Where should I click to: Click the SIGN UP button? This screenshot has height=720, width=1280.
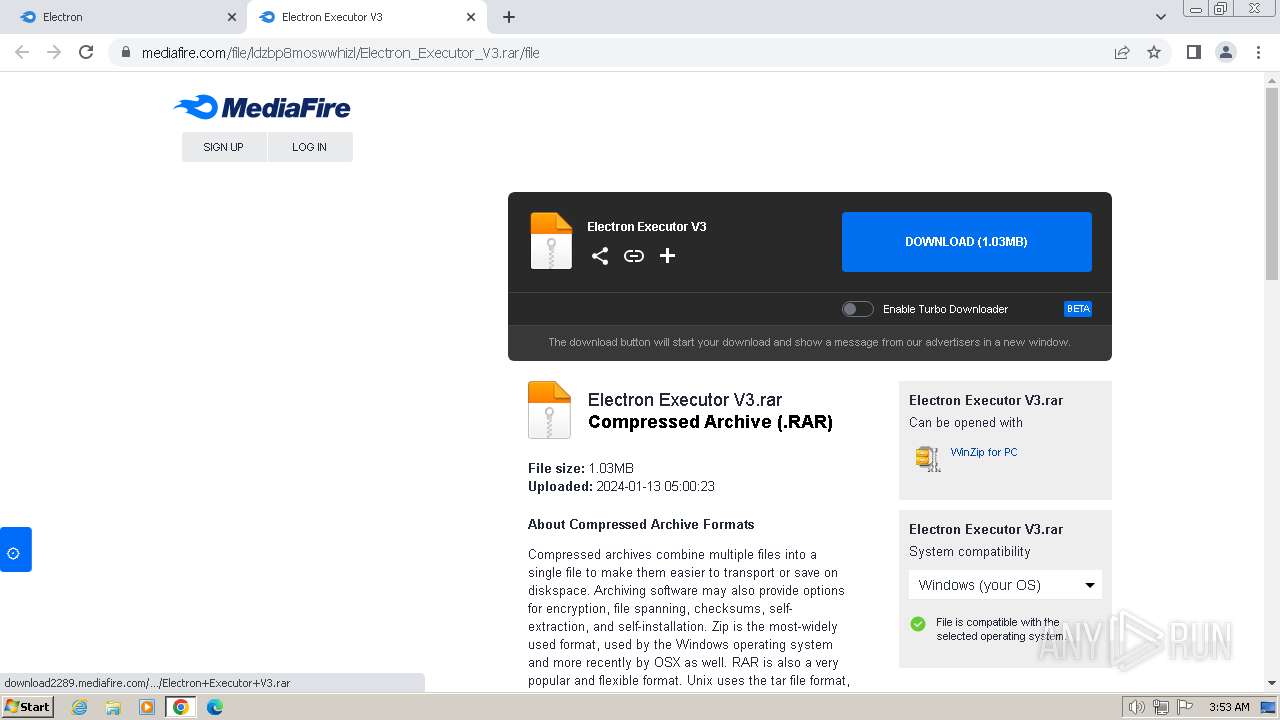pos(224,147)
